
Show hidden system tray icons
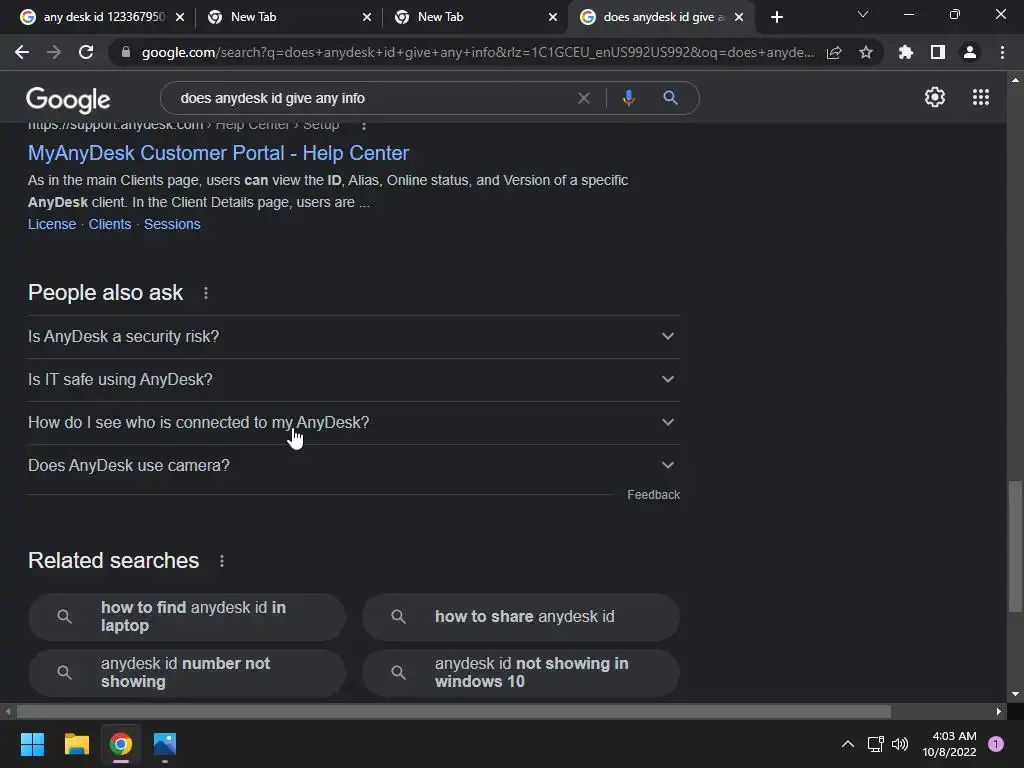[x=848, y=744]
